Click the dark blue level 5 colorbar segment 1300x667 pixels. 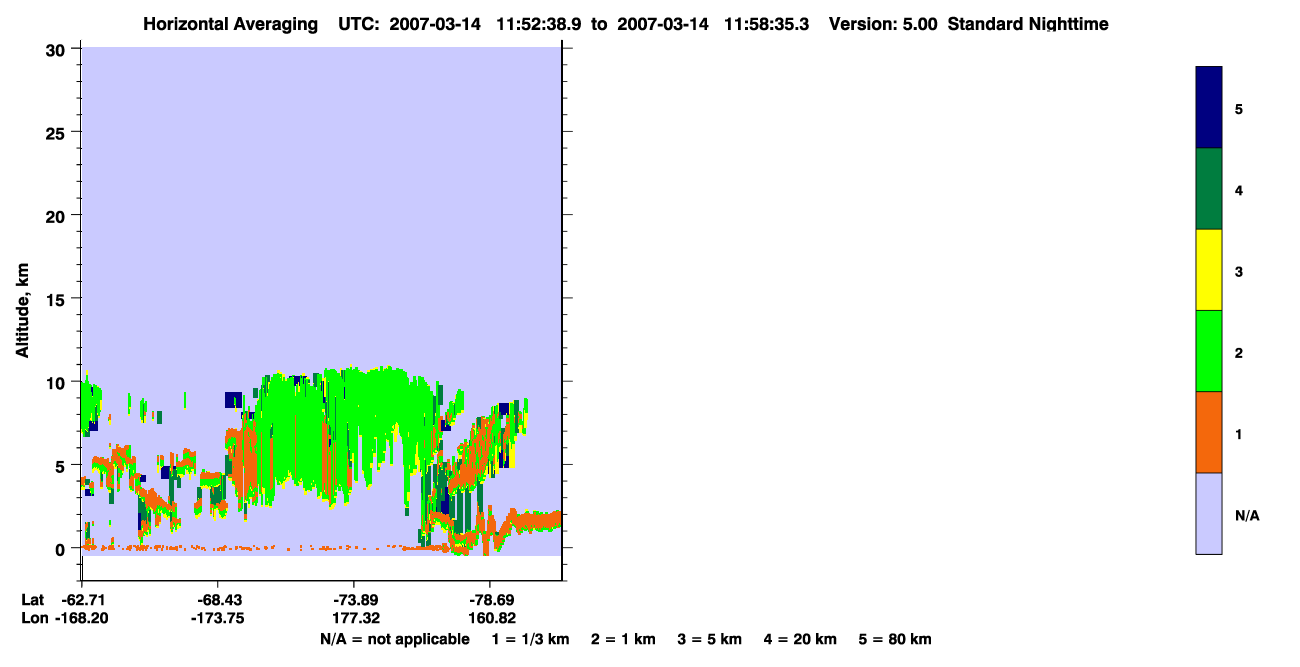coord(1209,108)
